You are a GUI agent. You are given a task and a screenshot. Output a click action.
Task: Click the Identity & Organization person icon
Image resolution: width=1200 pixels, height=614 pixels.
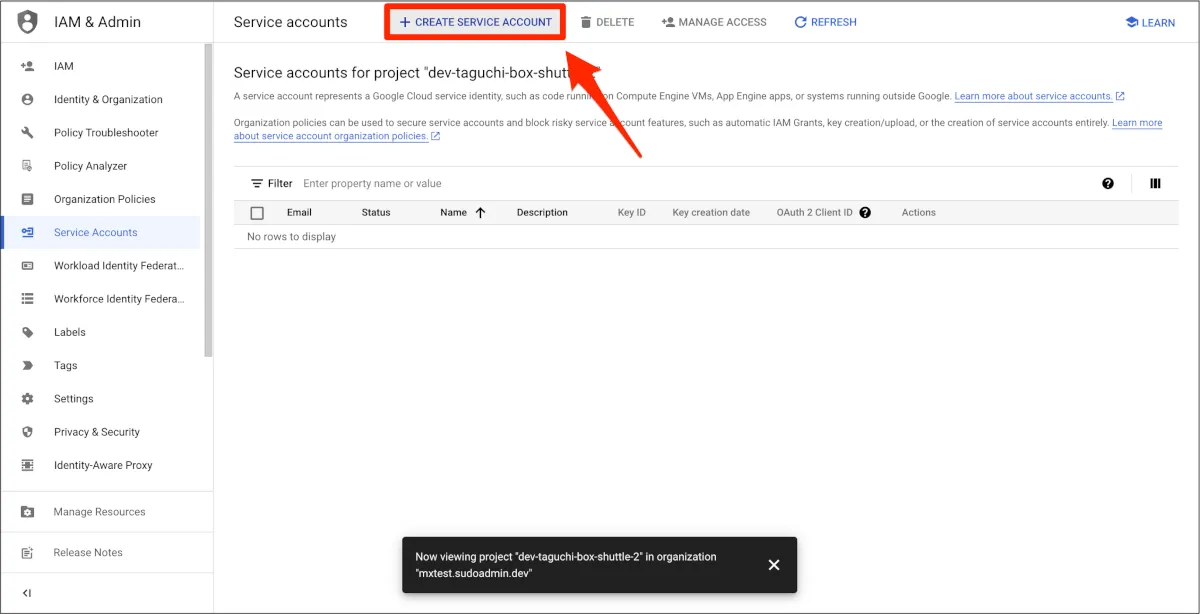(28, 99)
